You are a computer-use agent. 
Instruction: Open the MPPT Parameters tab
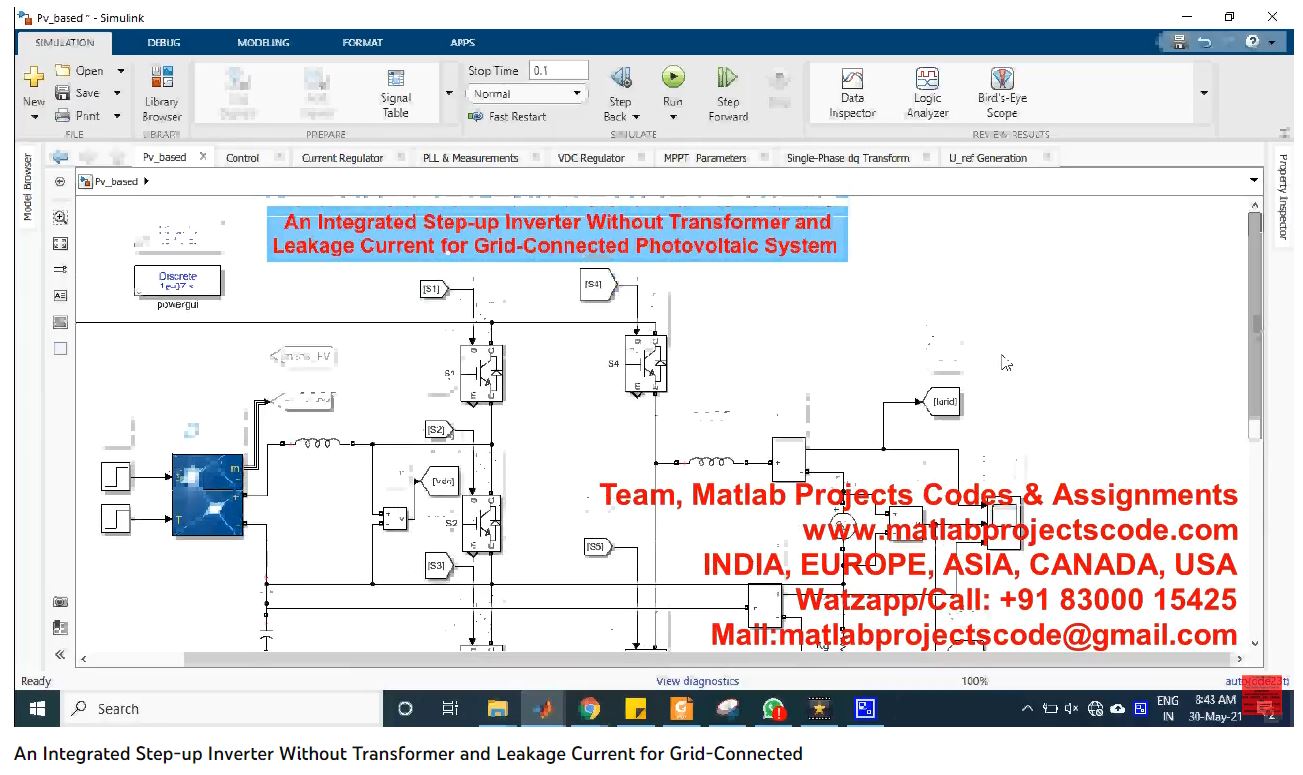pos(705,158)
